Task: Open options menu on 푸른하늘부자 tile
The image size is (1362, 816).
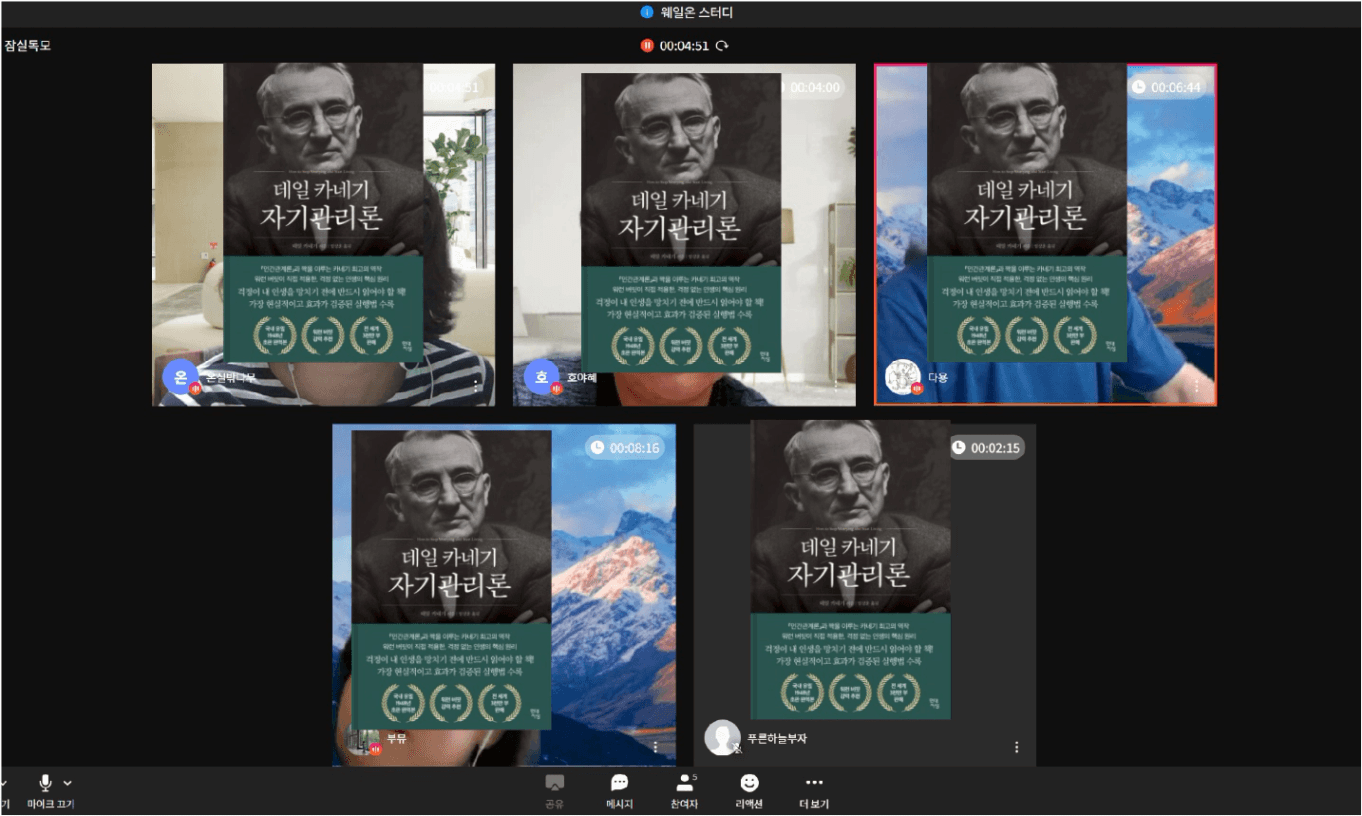Action: coord(1017,746)
